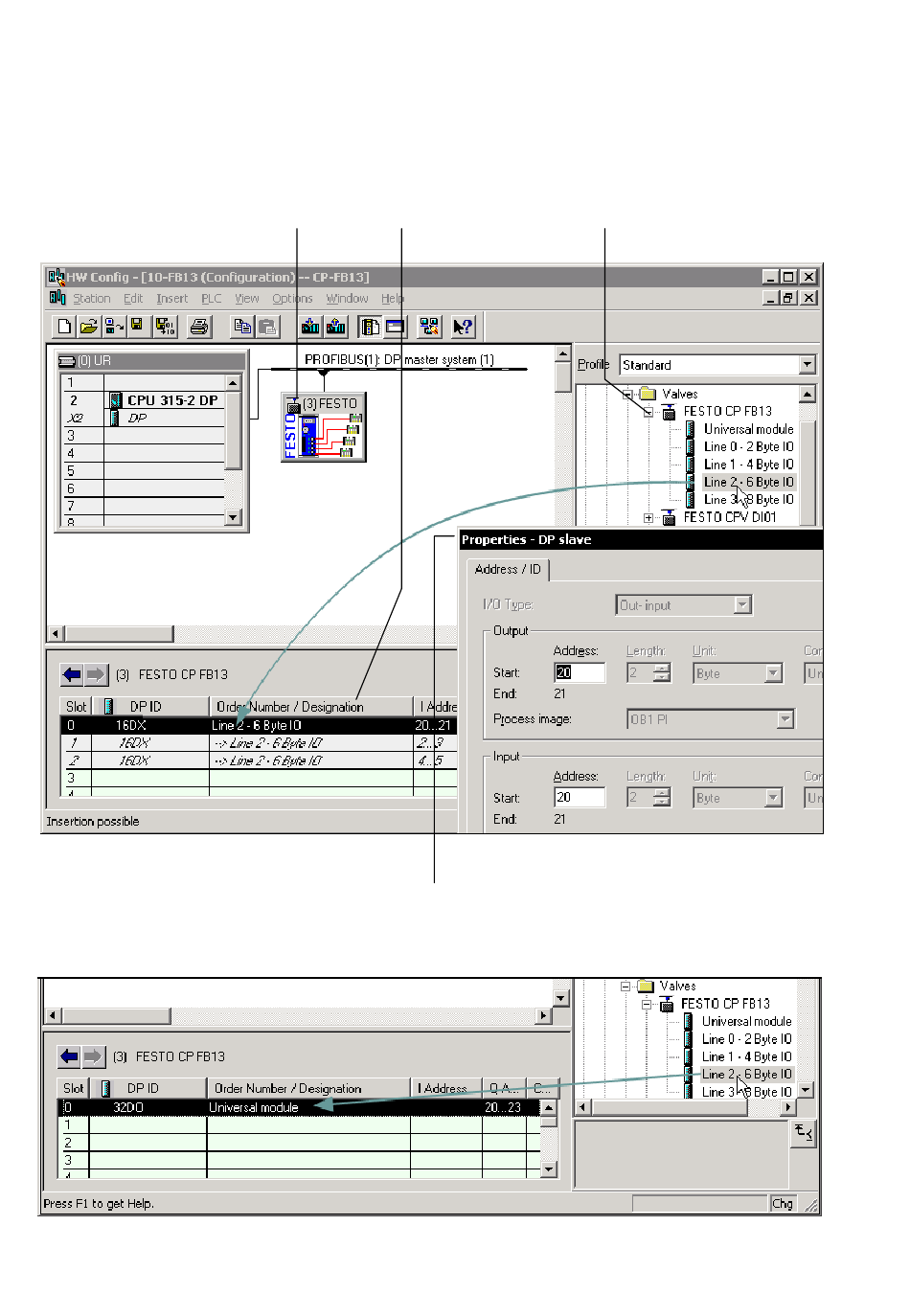Viewport: 910px width, 1316px height.
Task: Print the configuration with the printer icon
Action: (199, 327)
